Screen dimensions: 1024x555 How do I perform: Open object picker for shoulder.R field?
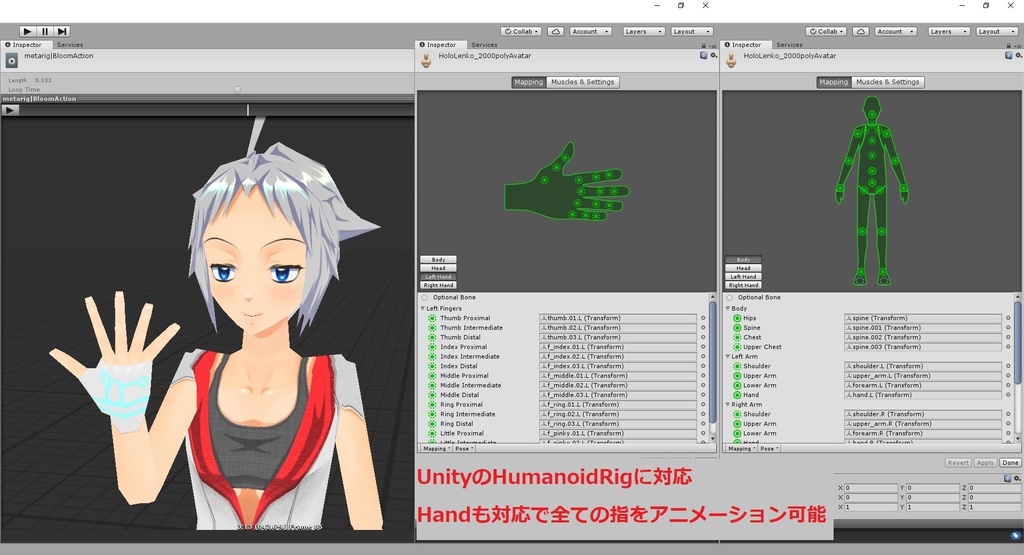click(x=1008, y=414)
